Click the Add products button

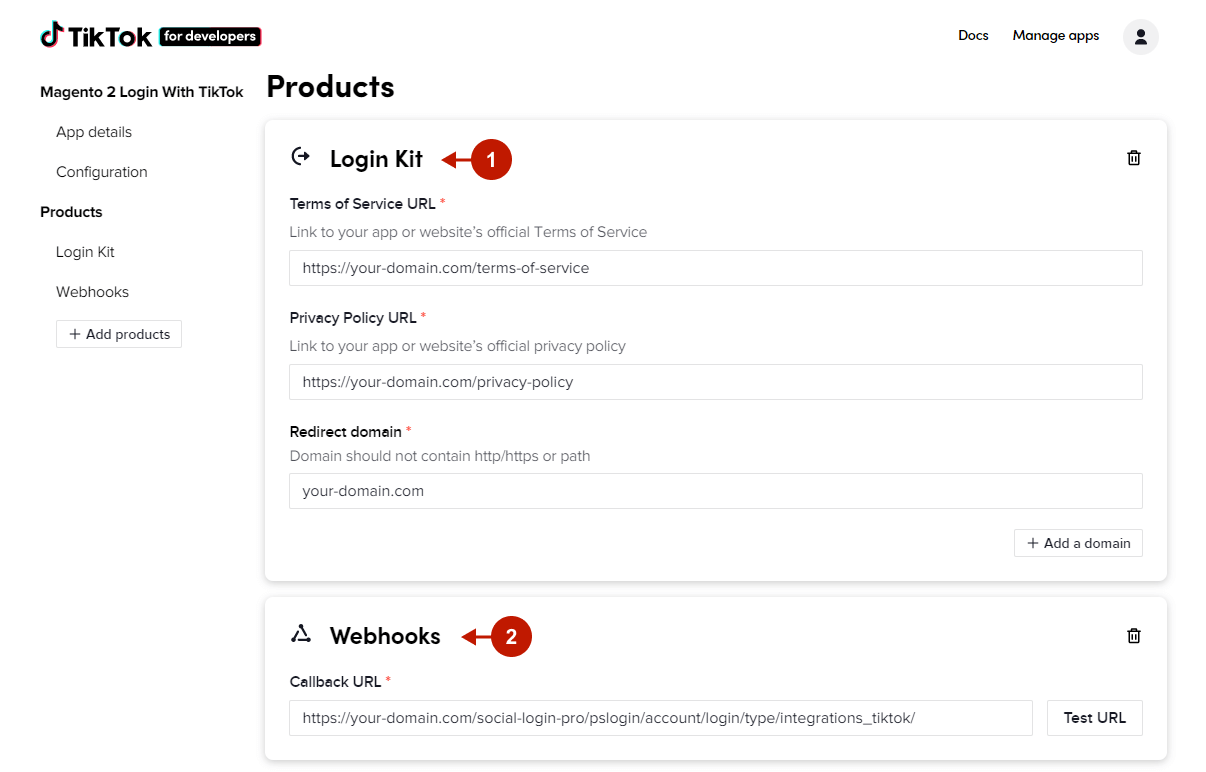[119, 334]
